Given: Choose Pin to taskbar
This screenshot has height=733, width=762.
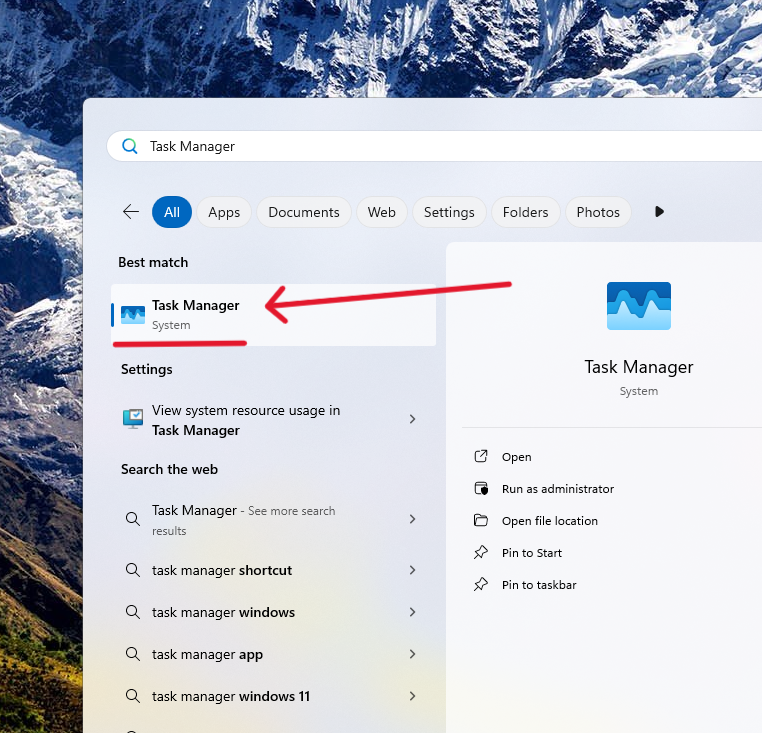Looking at the screenshot, I should (539, 585).
